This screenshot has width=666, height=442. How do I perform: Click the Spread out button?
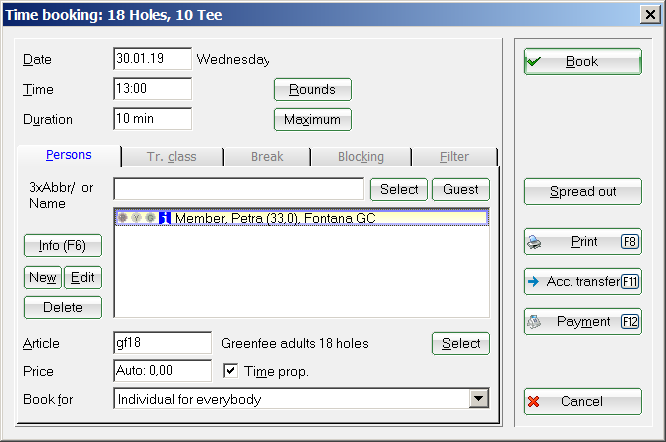point(583,191)
